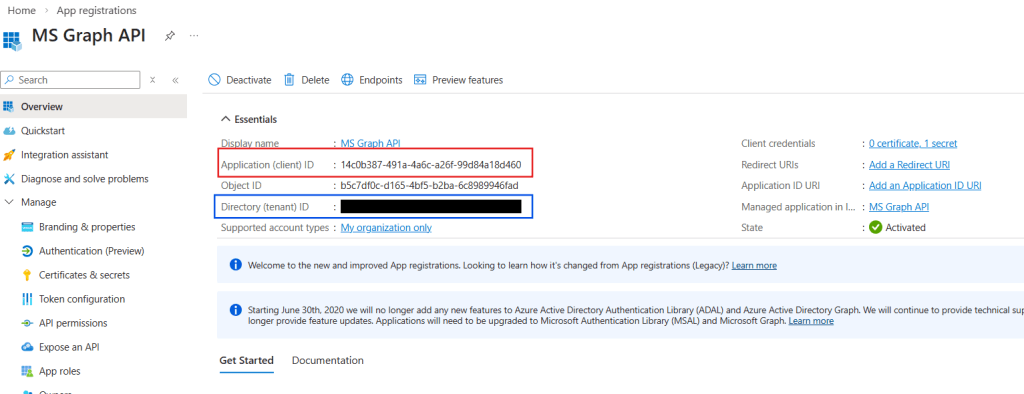Open Token configuration
The image size is (1024, 394).
point(82,299)
